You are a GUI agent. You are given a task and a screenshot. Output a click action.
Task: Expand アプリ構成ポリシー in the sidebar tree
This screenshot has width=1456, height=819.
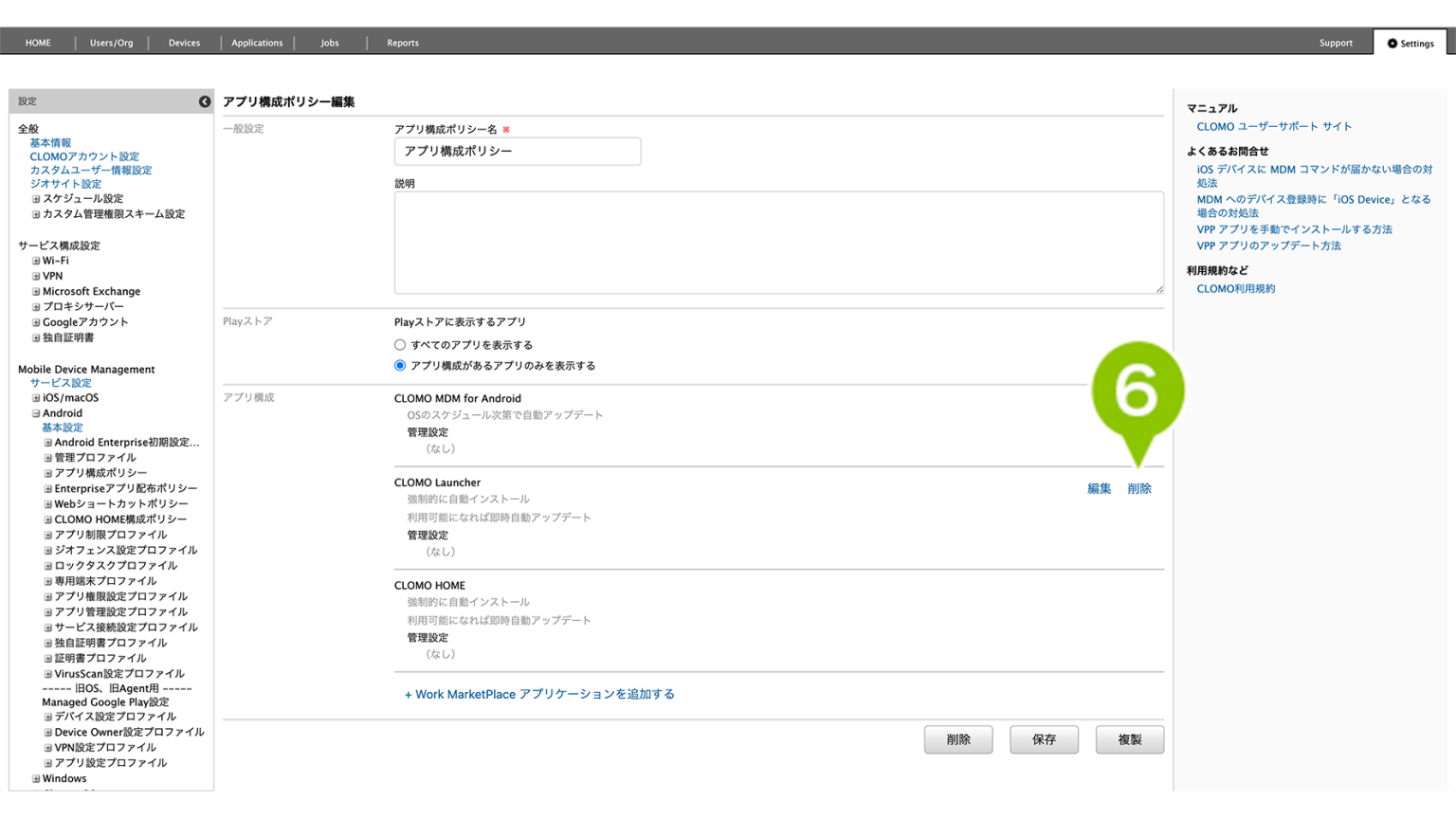click(x=46, y=473)
